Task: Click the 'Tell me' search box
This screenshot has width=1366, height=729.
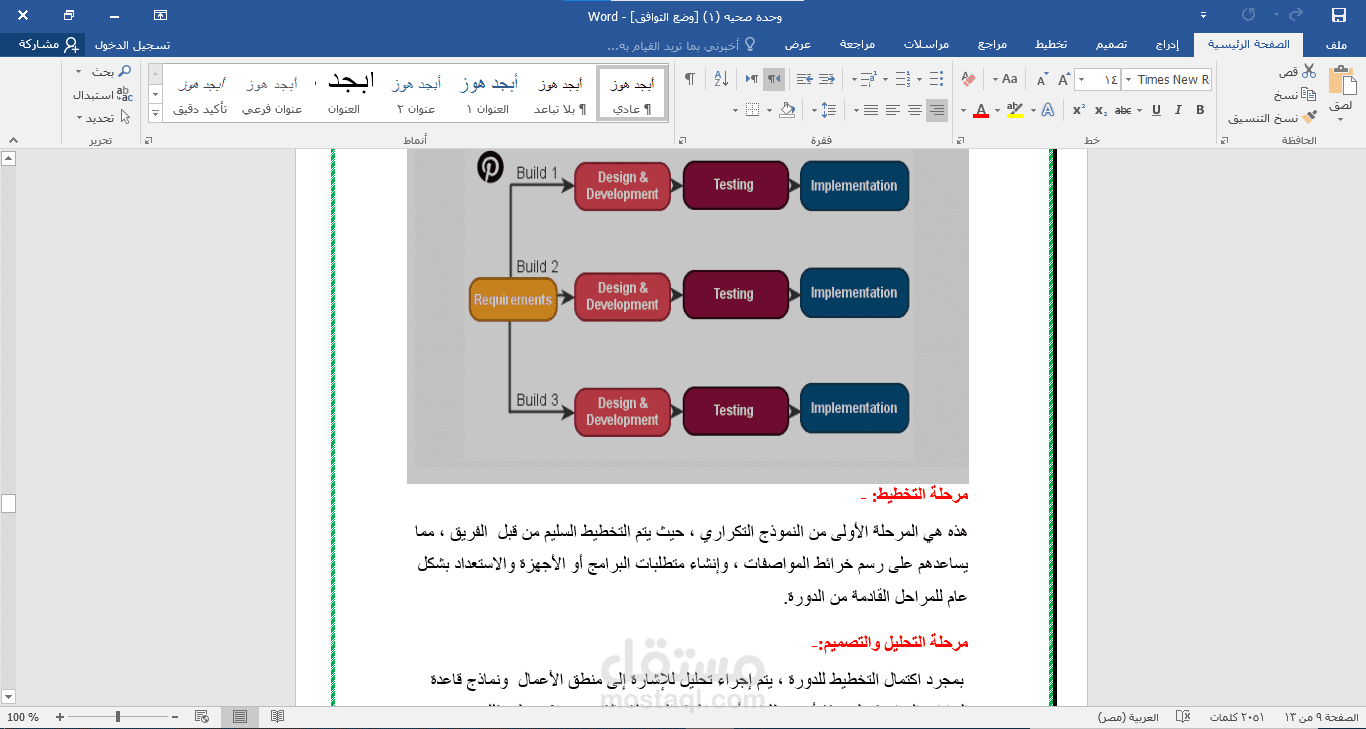Action: pos(680,45)
